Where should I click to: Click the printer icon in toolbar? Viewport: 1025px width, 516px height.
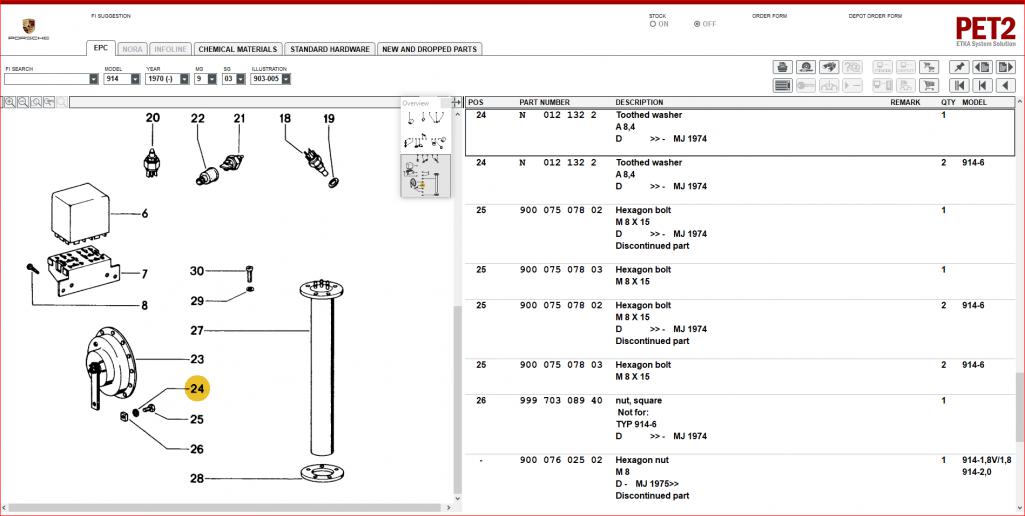(782, 67)
